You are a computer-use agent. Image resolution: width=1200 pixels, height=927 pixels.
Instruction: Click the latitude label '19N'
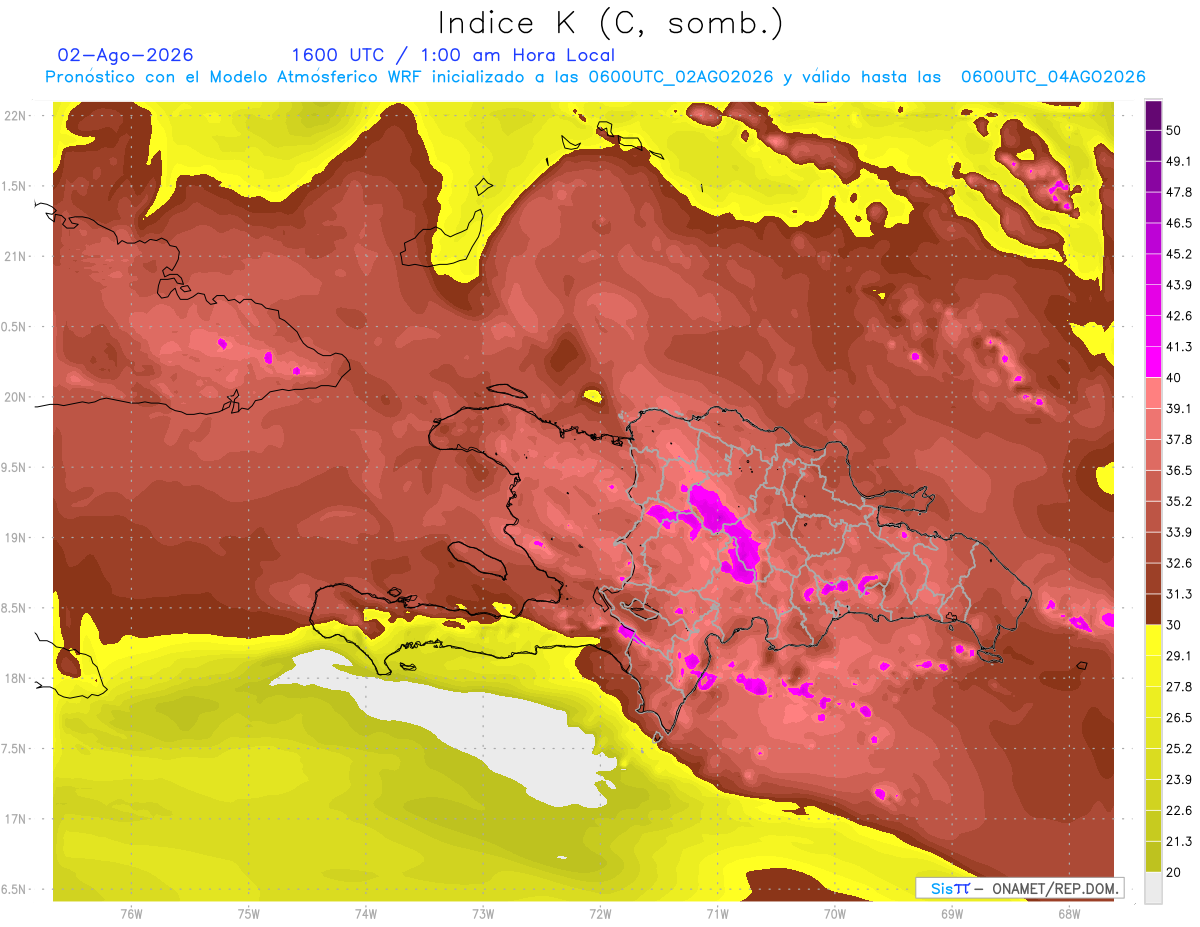[15, 538]
